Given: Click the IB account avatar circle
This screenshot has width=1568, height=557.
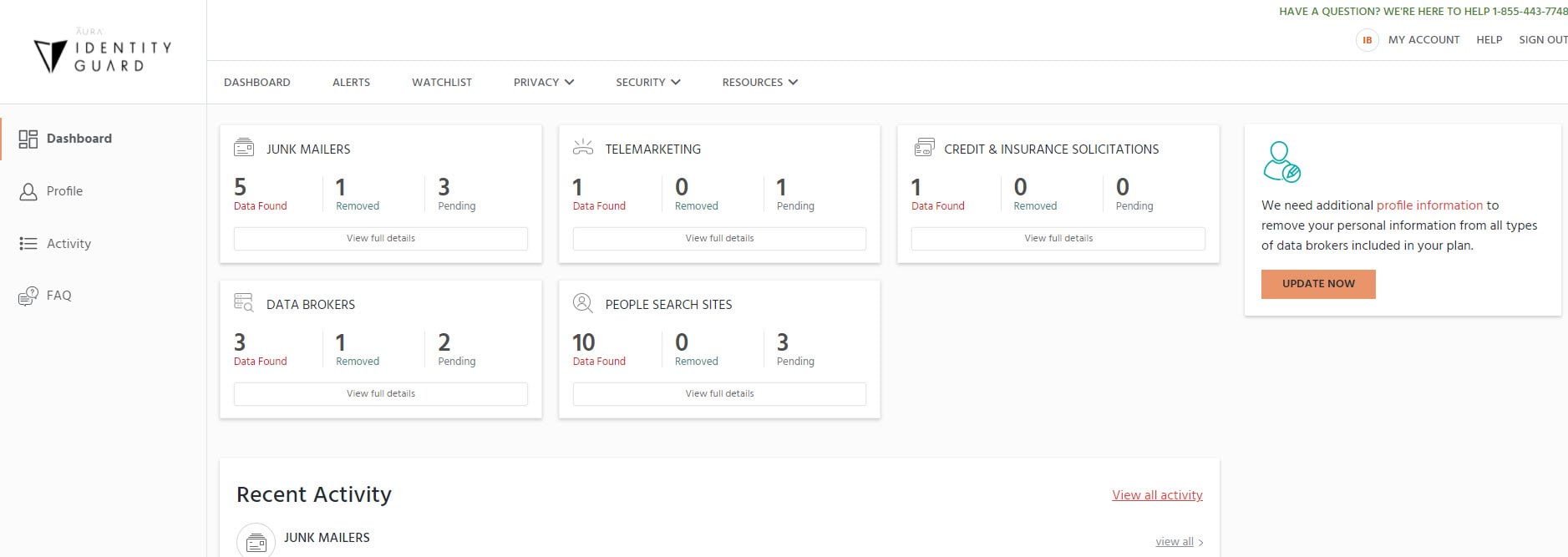Looking at the screenshot, I should click(x=1367, y=40).
